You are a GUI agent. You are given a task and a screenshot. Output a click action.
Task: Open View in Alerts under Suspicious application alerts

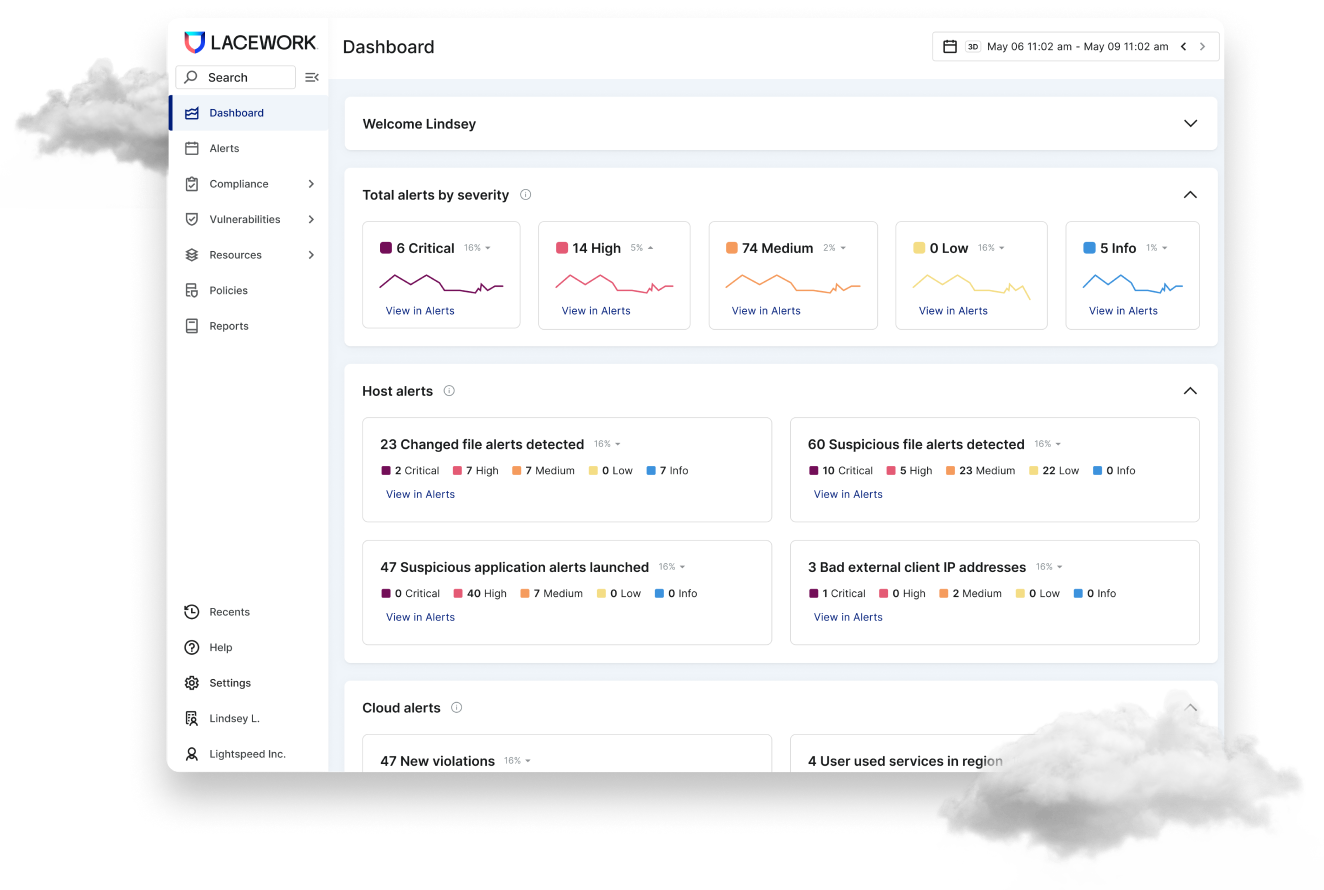click(420, 617)
